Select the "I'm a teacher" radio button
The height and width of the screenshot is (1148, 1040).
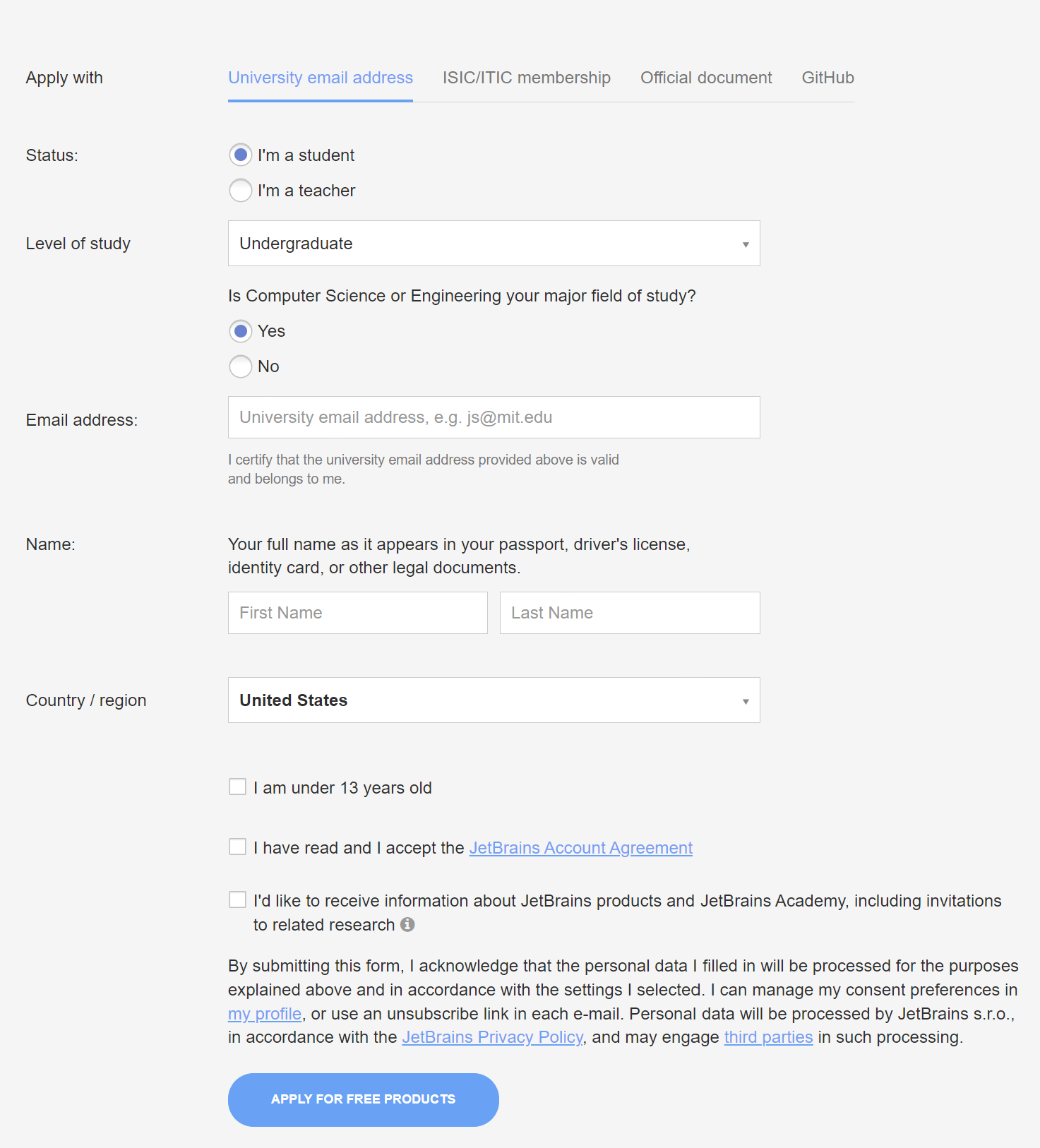pyautogui.click(x=240, y=191)
